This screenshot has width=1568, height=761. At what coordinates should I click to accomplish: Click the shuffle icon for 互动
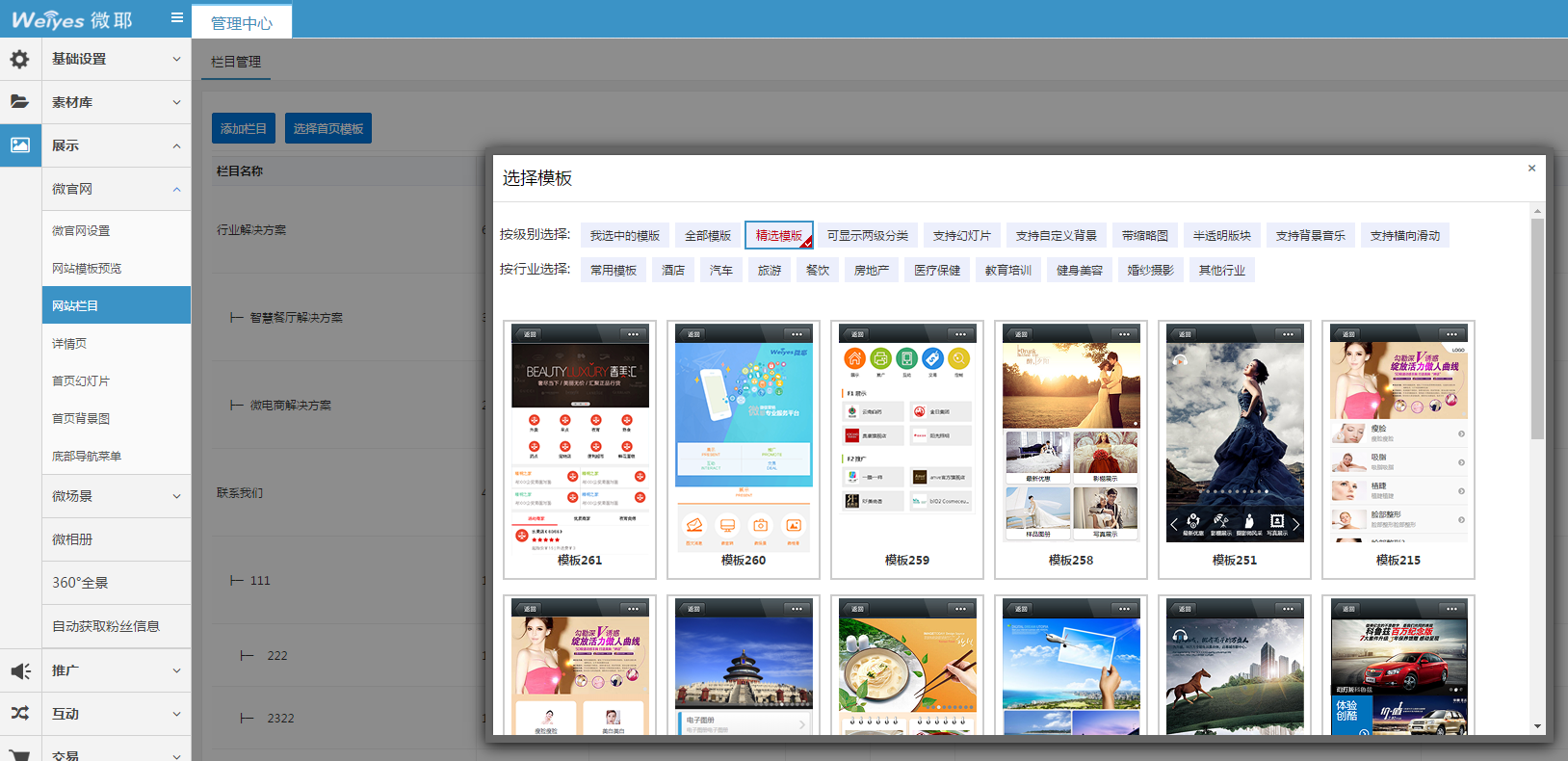point(20,714)
